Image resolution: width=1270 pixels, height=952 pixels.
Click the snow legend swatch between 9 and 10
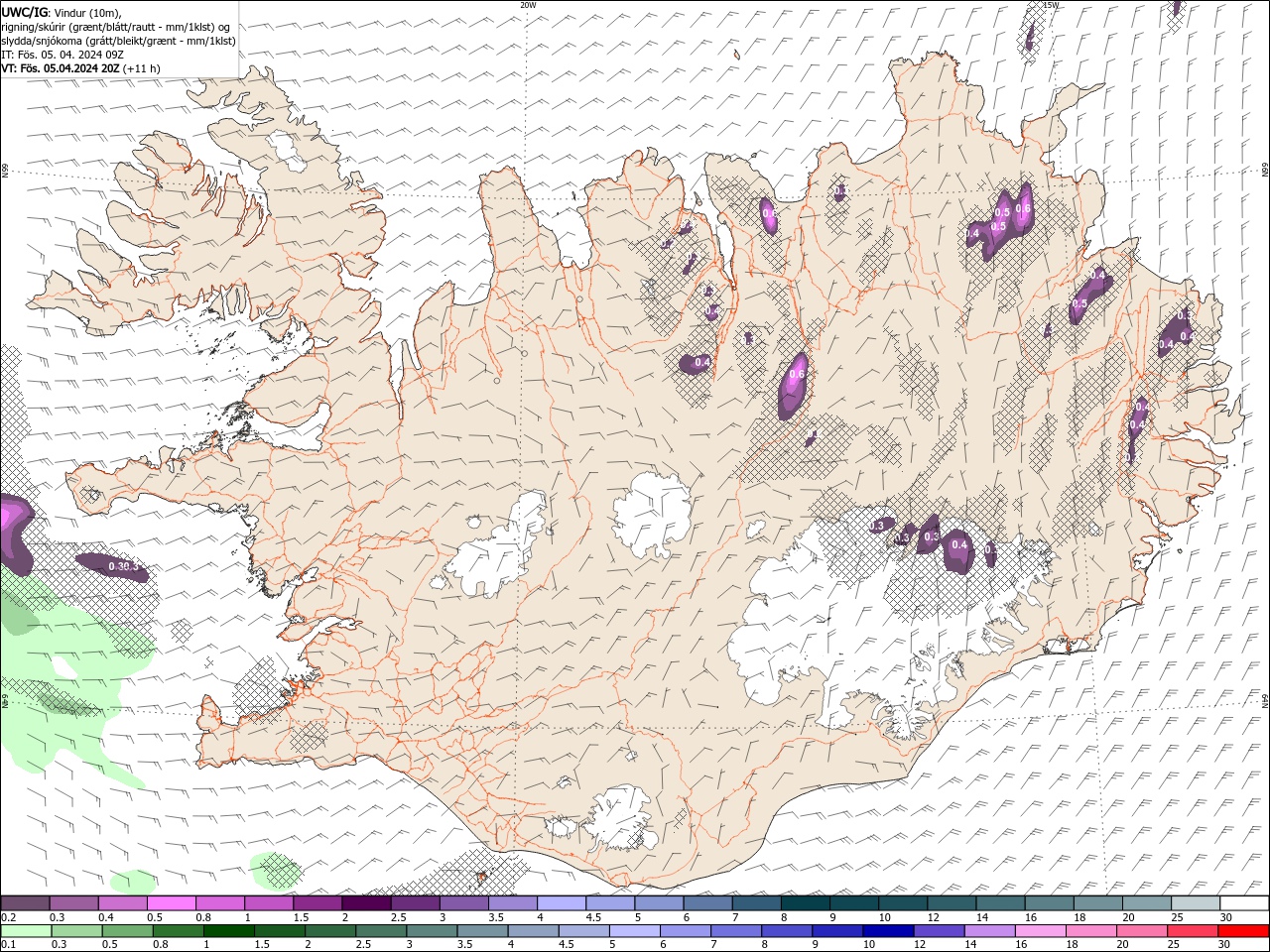point(852,903)
